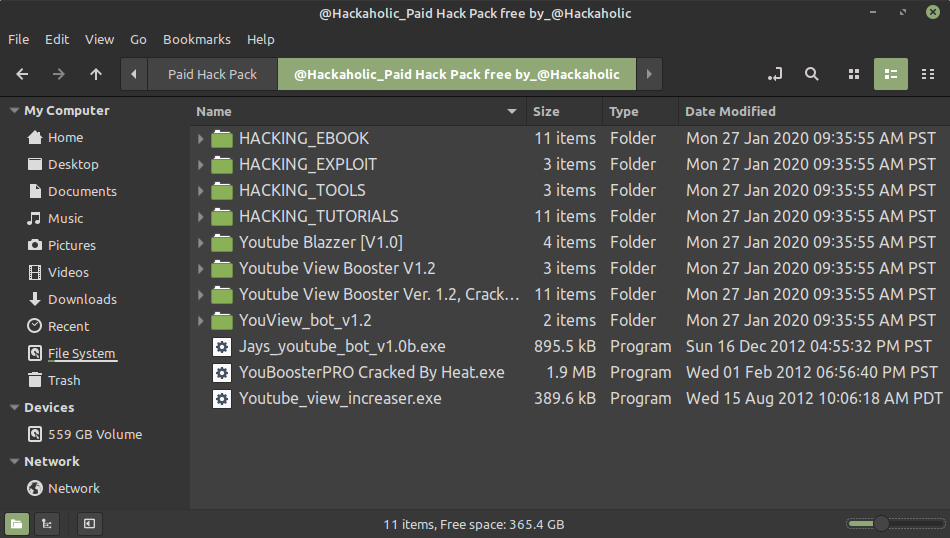Open the Help menu
Viewport: 950px width, 538px height.
coord(261,39)
